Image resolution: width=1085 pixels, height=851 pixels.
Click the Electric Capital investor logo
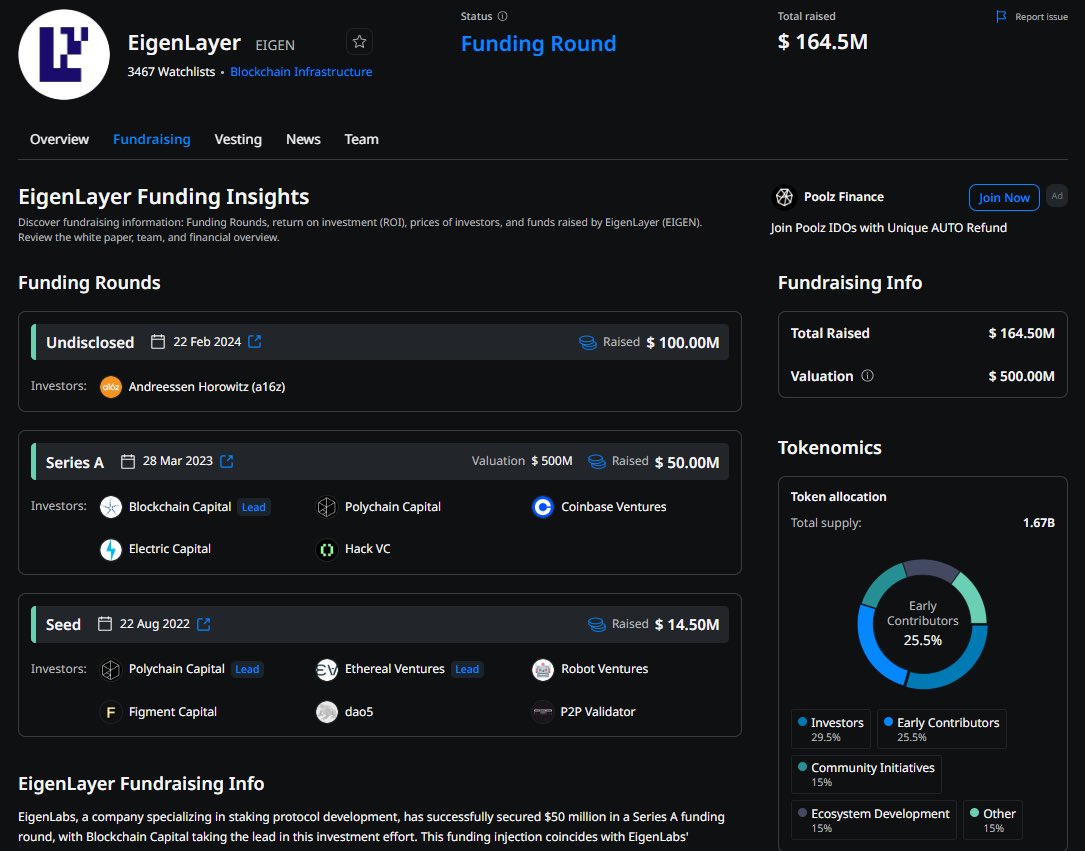[x=110, y=549]
